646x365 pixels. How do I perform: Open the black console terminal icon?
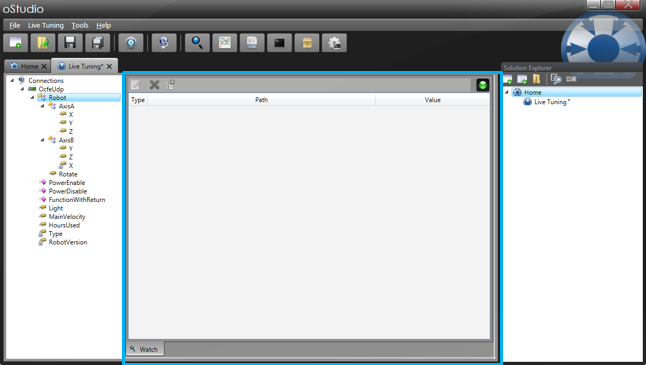pyautogui.click(x=279, y=42)
